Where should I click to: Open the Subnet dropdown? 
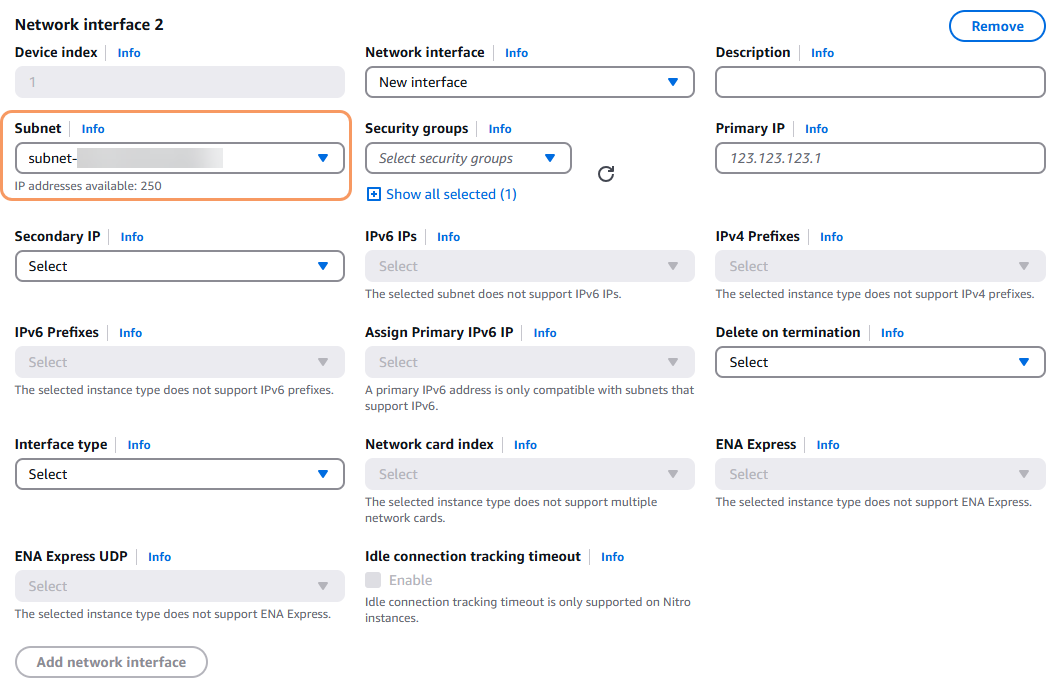click(x=180, y=158)
